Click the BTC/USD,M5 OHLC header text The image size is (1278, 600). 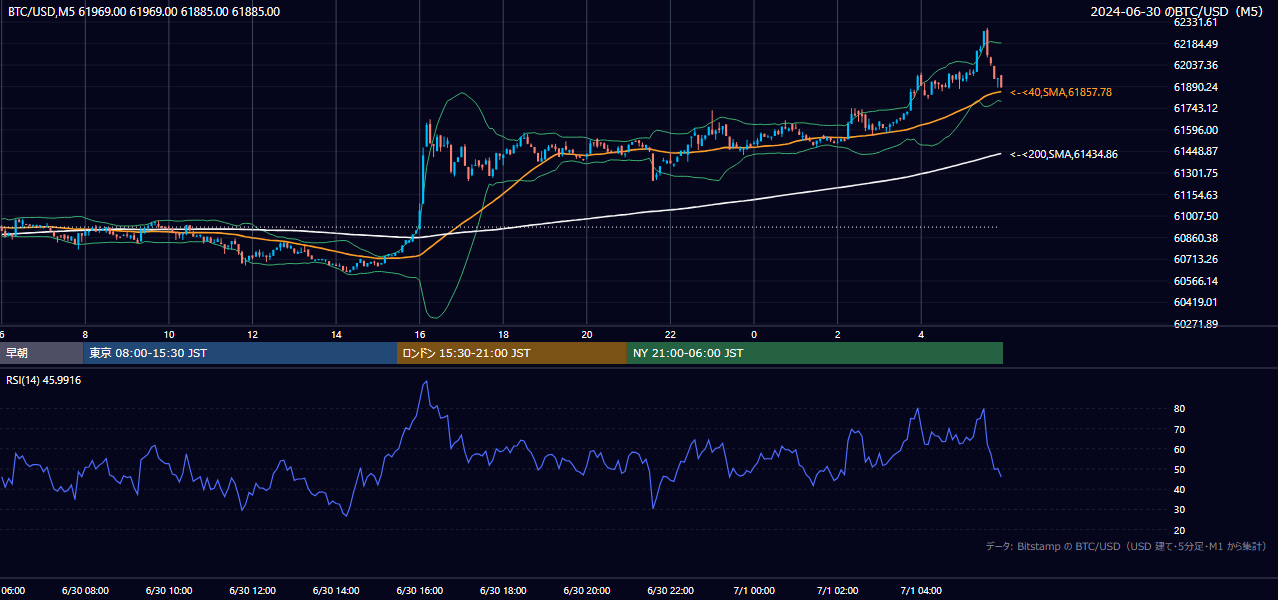tap(144, 12)
